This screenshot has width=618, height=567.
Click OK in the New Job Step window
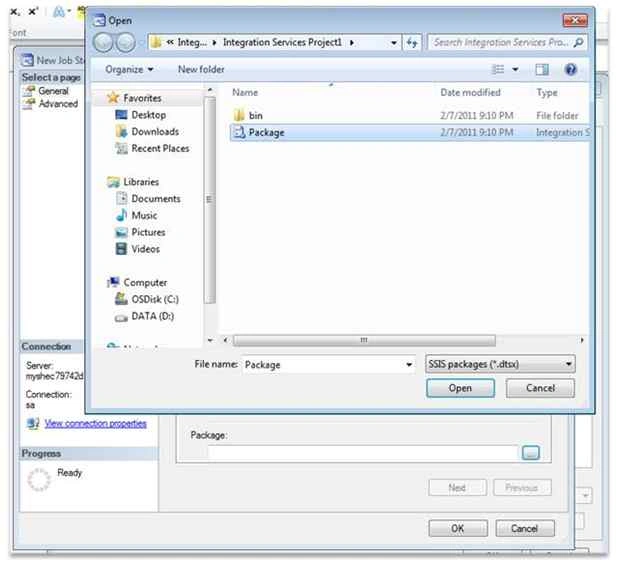pyautogui.click(x=458, y=528)
